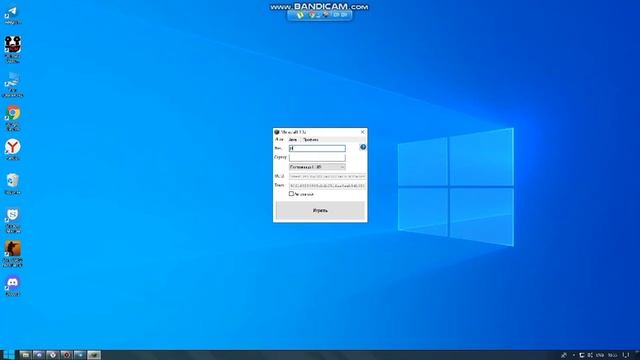Launch the Google Chrome desktop shortcut
Image resolution: width=640 pixels, height=360 pixels.
[13, 118]
